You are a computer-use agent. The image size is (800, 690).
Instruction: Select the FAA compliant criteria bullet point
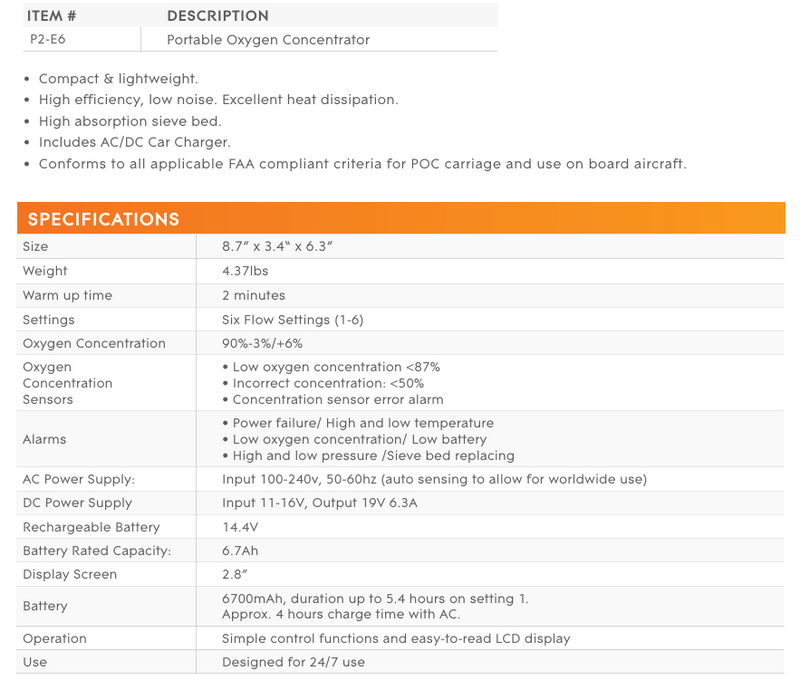[362, 164]
